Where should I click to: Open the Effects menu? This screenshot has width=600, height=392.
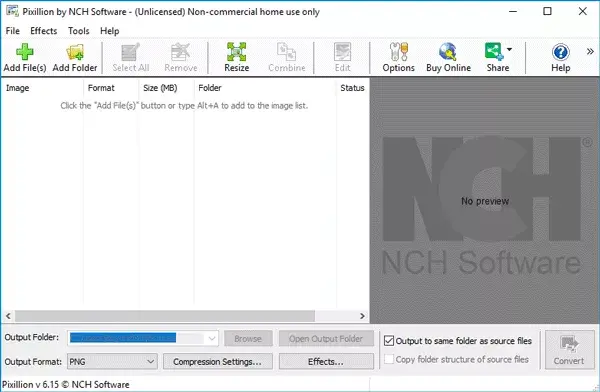coord(44,31)
